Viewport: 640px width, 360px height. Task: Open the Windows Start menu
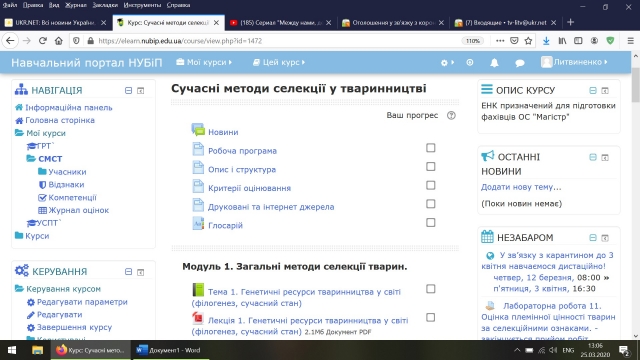(x=12, y=350)
